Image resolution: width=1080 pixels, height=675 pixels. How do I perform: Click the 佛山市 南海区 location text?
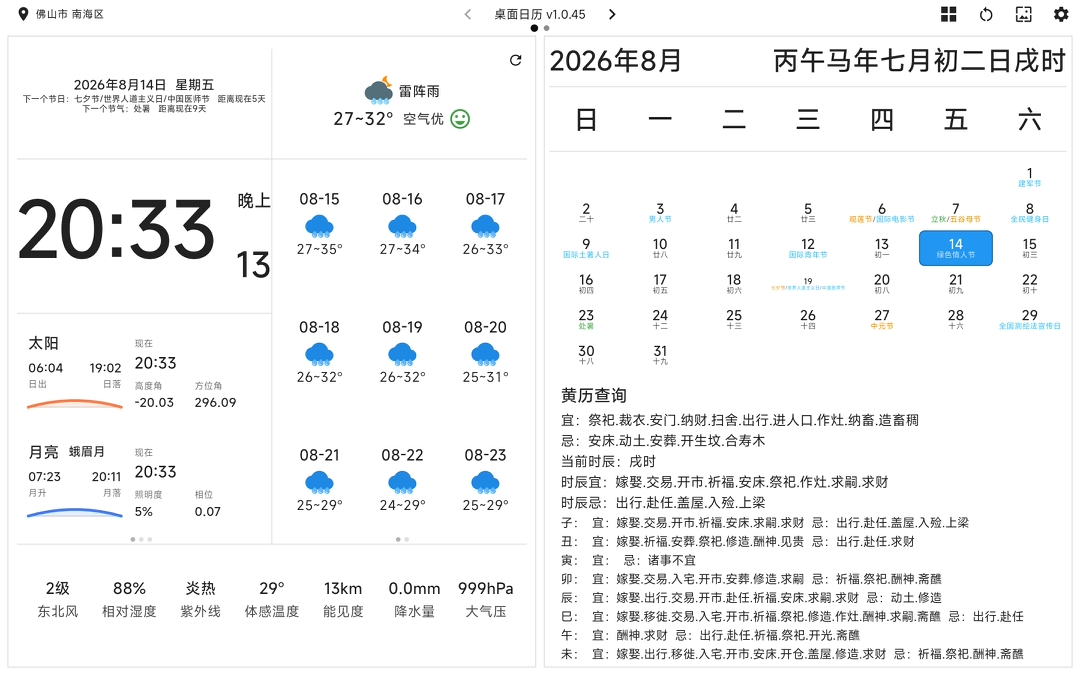[x=70, y=14]
